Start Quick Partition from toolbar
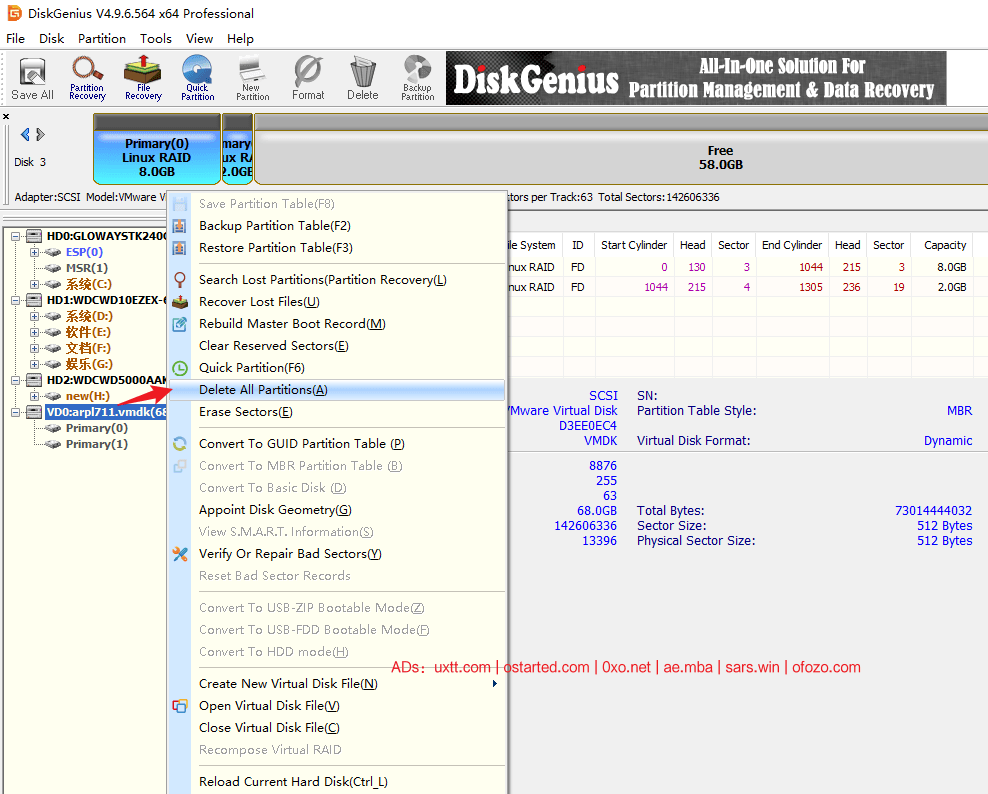Screen dimensions: 988x794 [198, 79]
